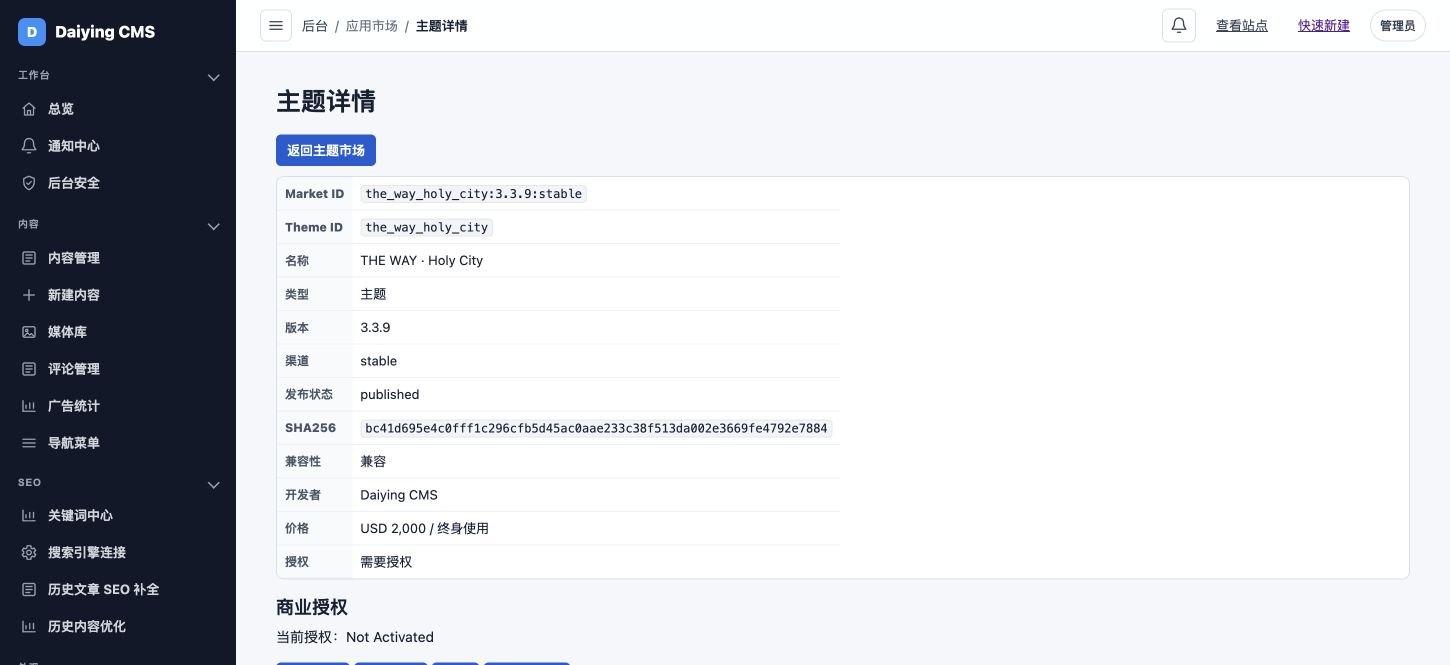This screenshot has width=1450, height=665.
Task: Collapse the 工作台 sidebar section
Action: (213, 77)
